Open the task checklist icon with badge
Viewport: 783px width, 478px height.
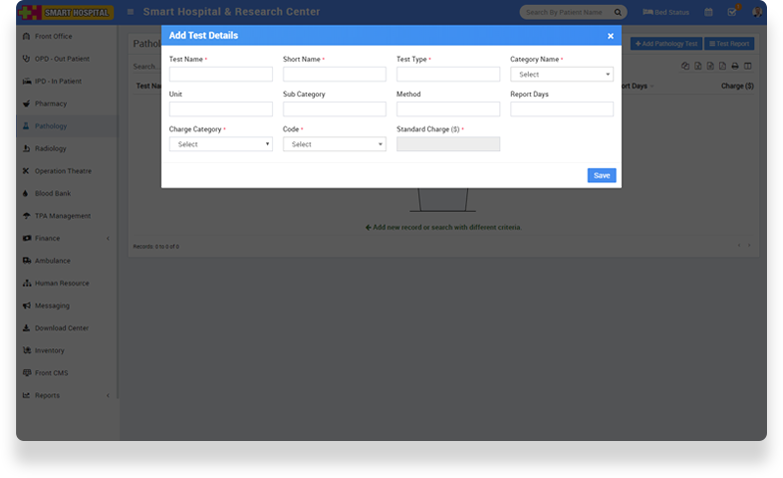click(x=732, y=12)
